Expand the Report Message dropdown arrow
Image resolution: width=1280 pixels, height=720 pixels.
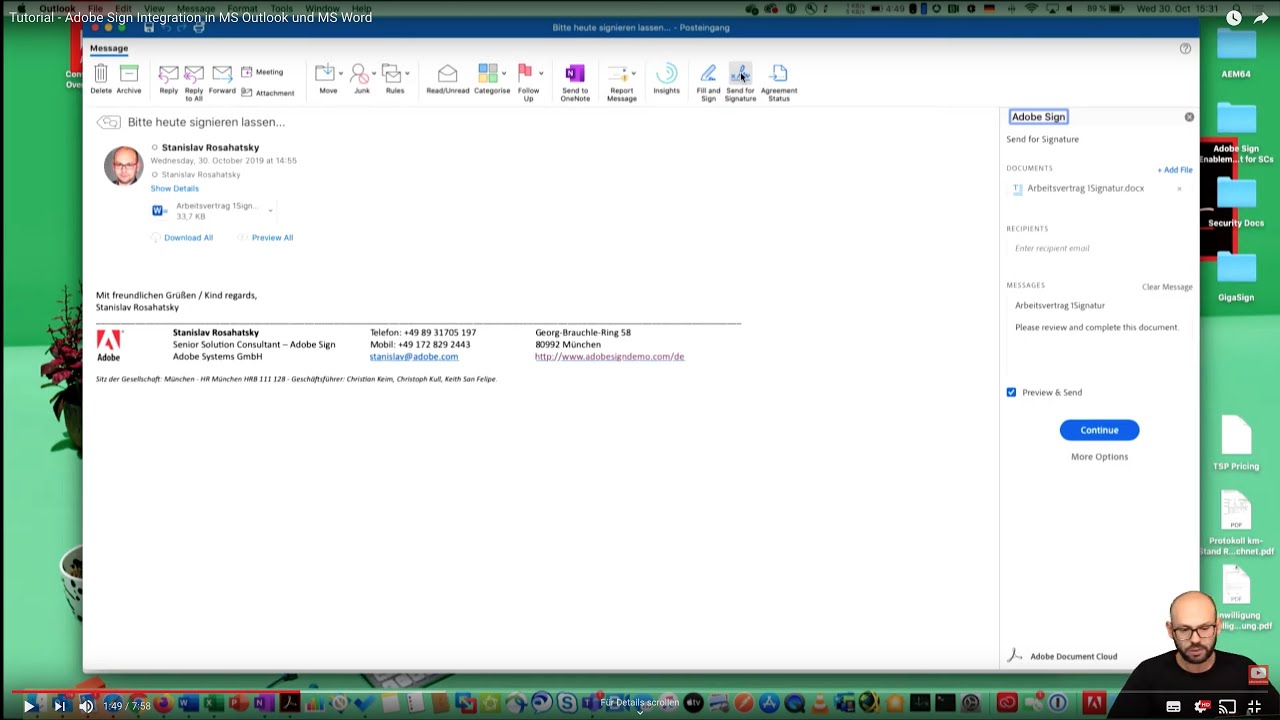pyautogui.click(x=634, y=73)
